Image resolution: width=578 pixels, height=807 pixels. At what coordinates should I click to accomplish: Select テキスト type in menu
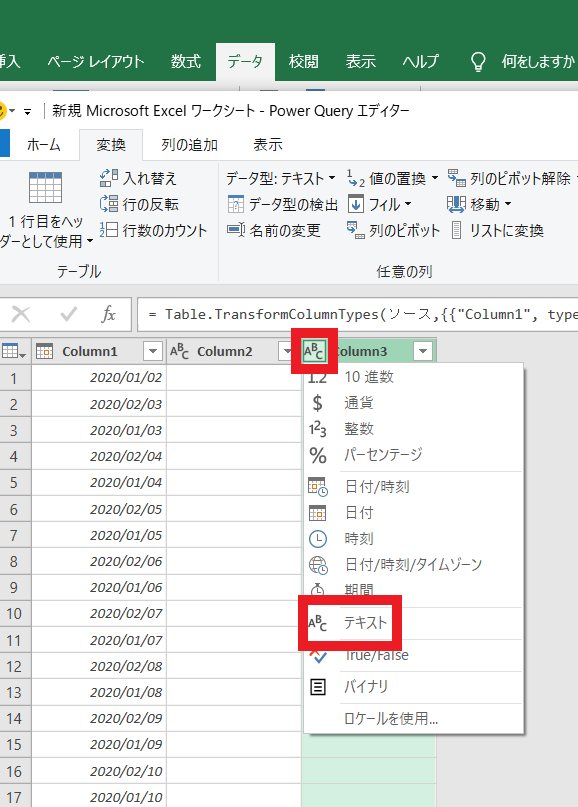coord(414,623)
